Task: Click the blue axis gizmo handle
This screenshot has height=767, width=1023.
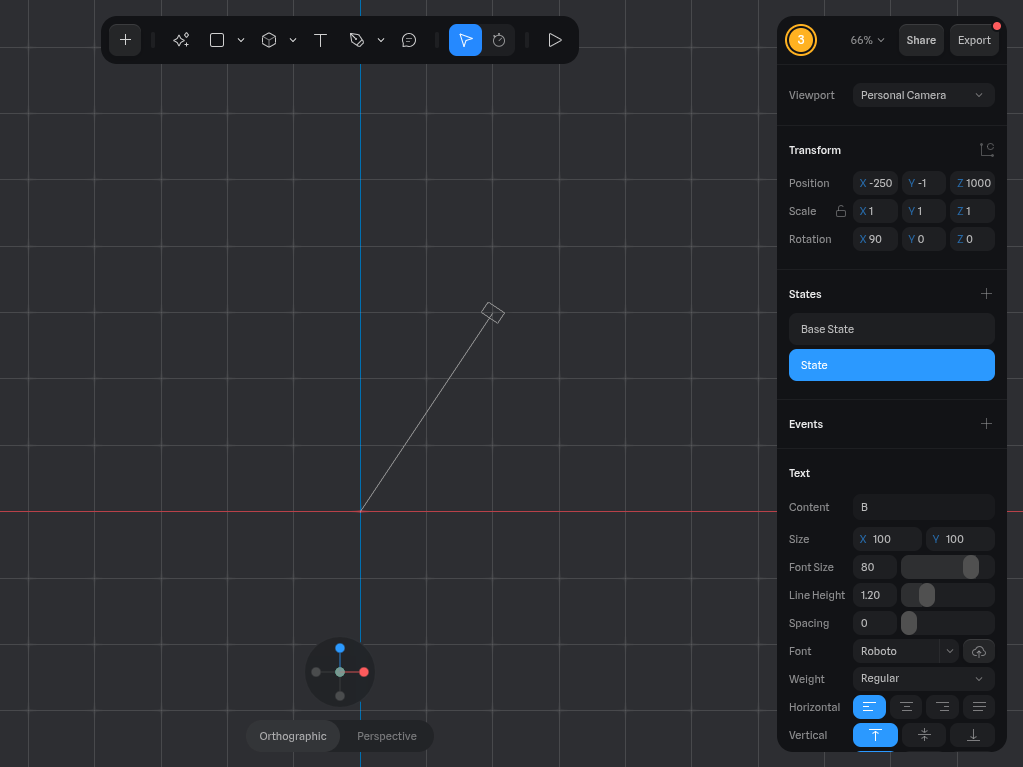Action: coord(340,648)
